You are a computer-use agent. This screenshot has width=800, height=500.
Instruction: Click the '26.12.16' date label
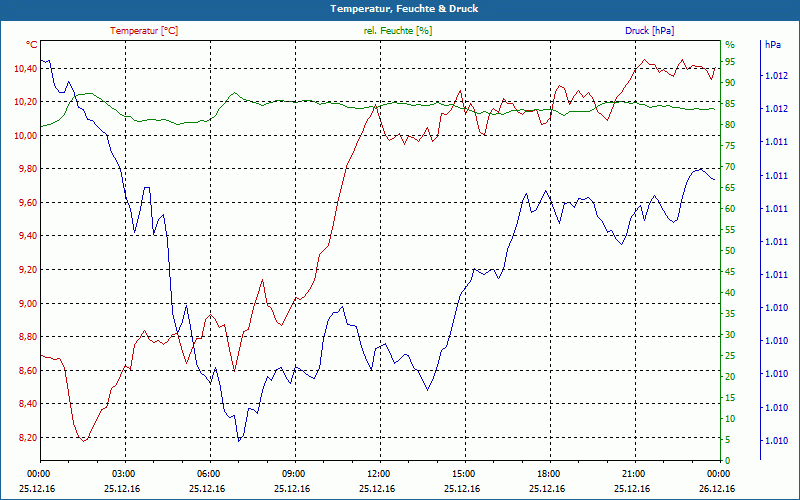tap(717, 489)
